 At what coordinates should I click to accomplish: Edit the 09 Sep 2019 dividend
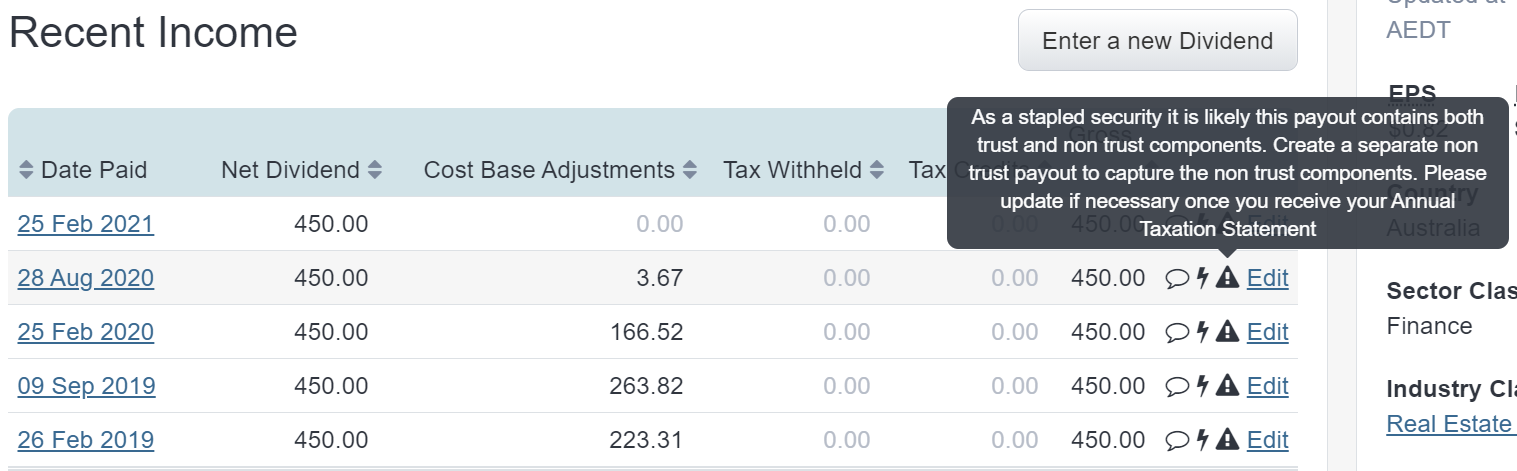click(x=1268, y=386)
